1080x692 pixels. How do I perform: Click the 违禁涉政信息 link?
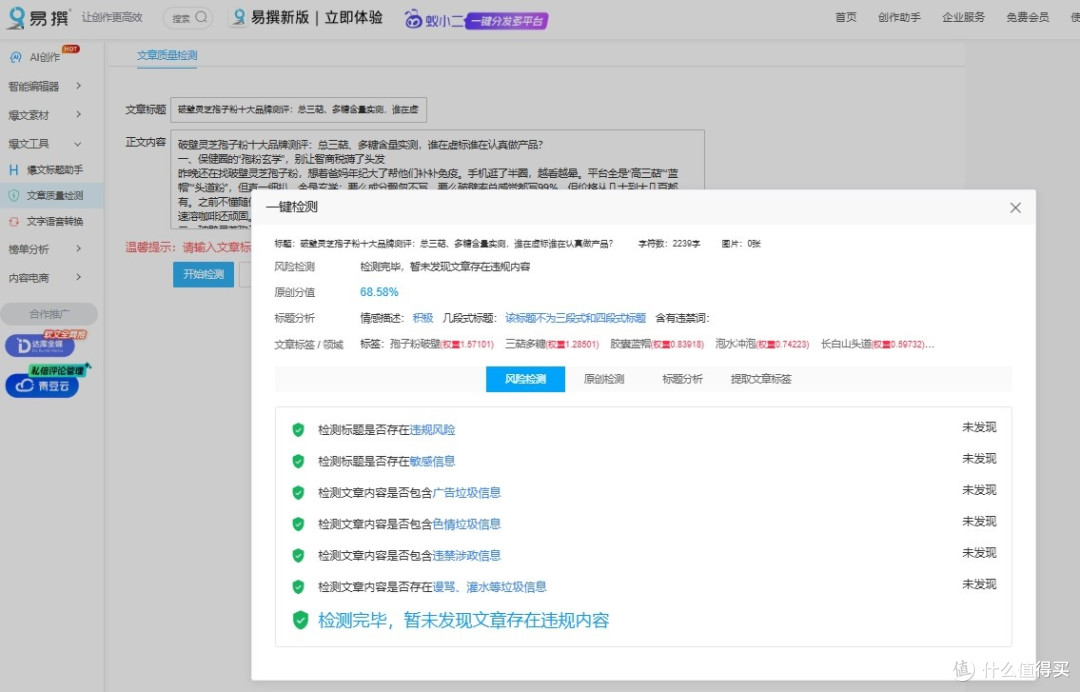click(x=466, y=556)
